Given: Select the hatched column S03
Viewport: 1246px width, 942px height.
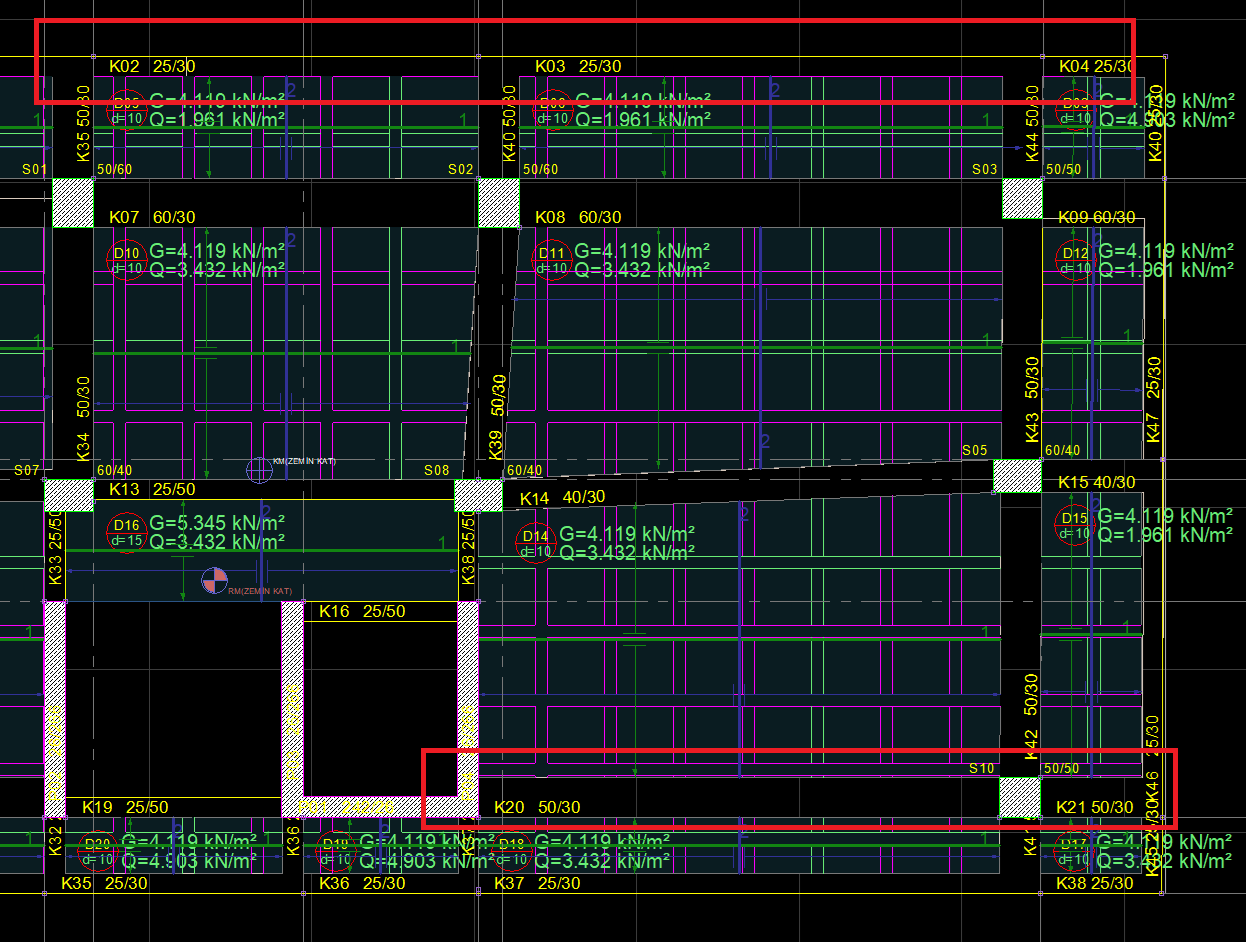Looking at the screenshot, I should point(1022,198).
